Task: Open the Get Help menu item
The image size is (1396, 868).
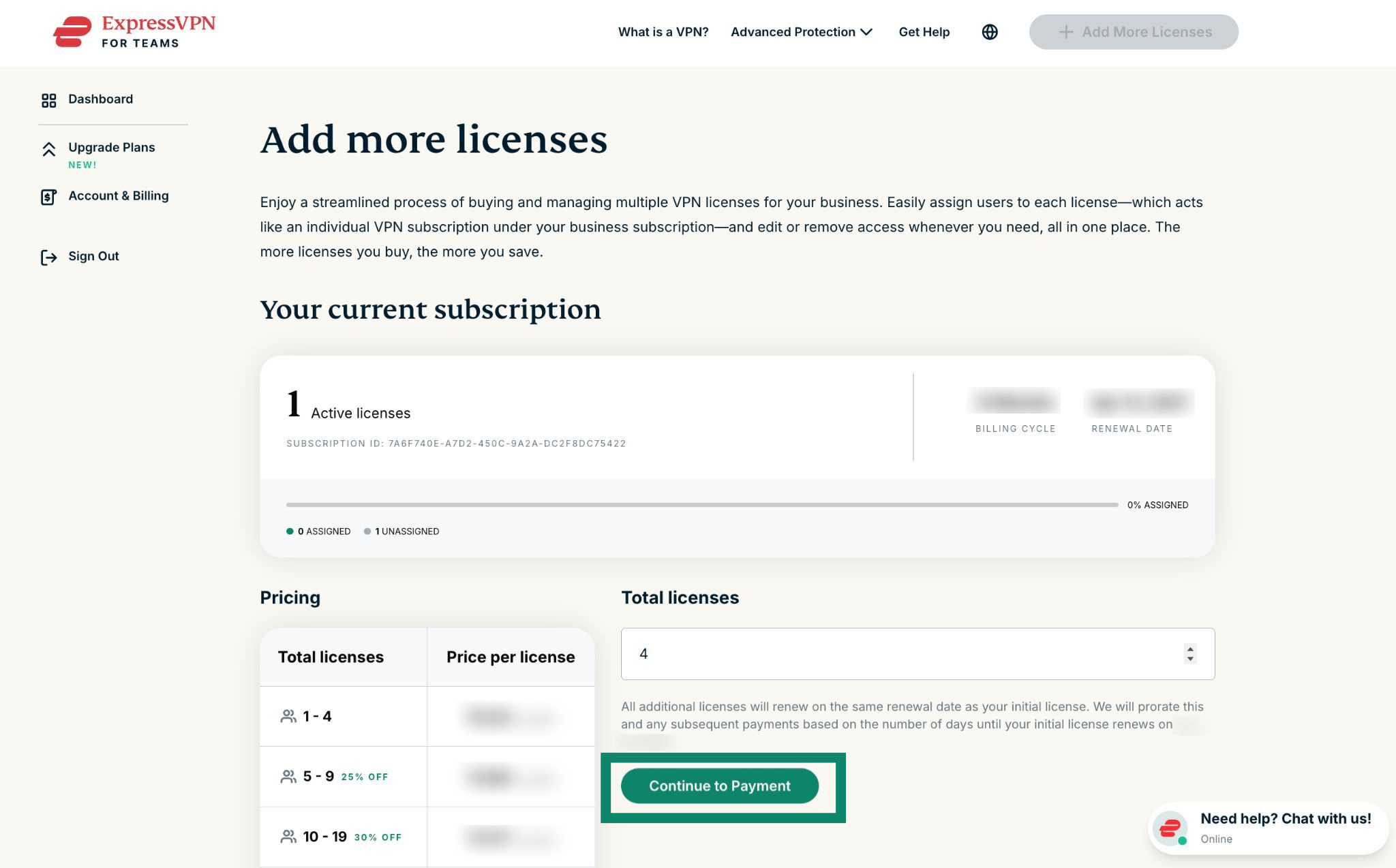Action: [924, 32]
